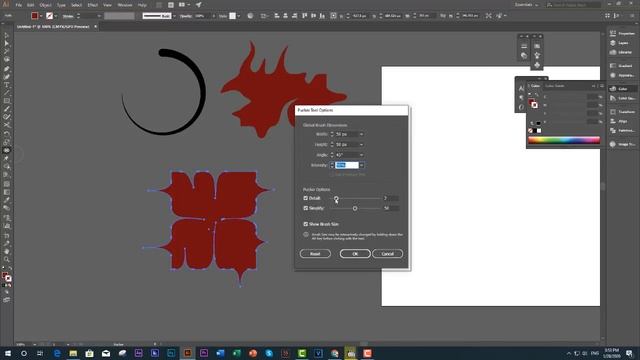Toggle the Show Brush Size checkbox
Viewport: 640px width, 360px height.
(x=305, y=224)
